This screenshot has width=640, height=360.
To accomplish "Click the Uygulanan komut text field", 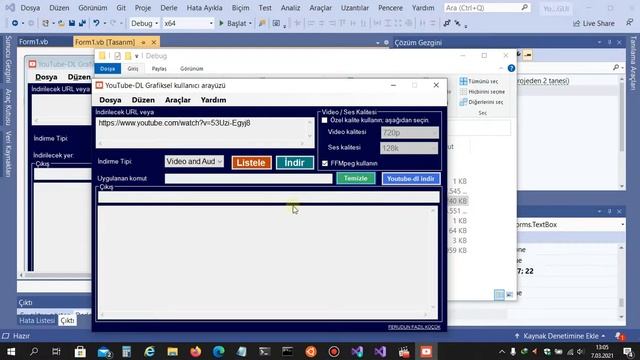I will (248, 178).
